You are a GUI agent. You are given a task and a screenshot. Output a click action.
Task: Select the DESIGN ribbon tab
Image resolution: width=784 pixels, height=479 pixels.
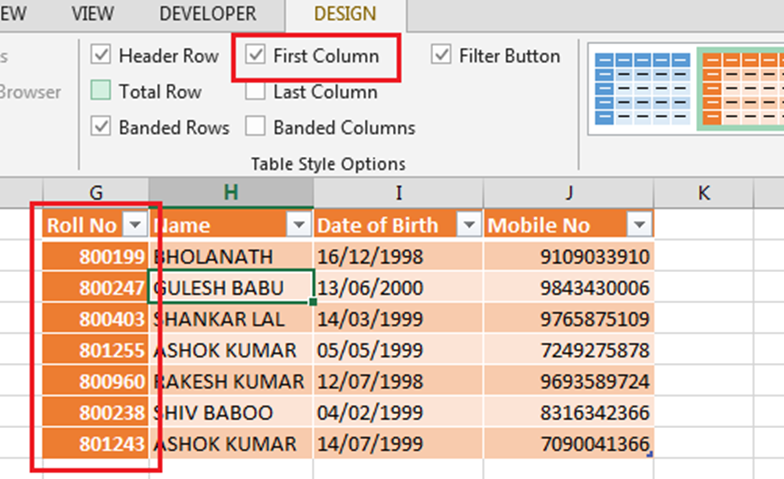345,15
